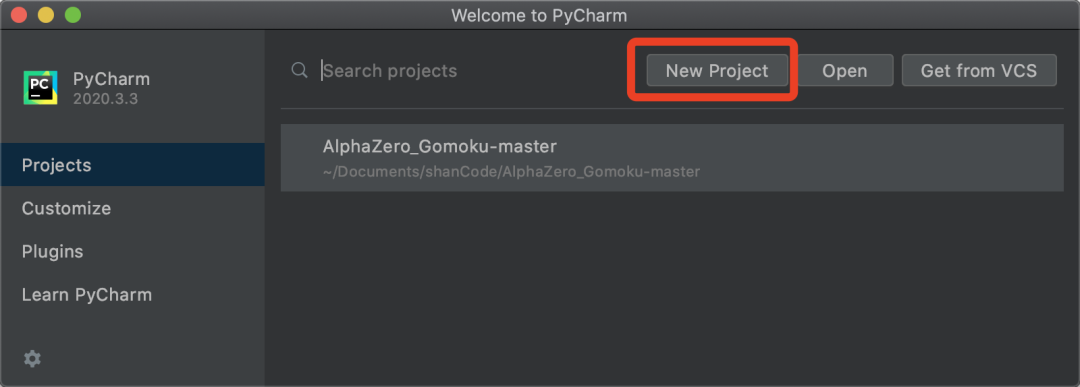Select Get from VCS
Image resolution: width=1080 pixels, height=387 pixels.
(x=979, y=70)
